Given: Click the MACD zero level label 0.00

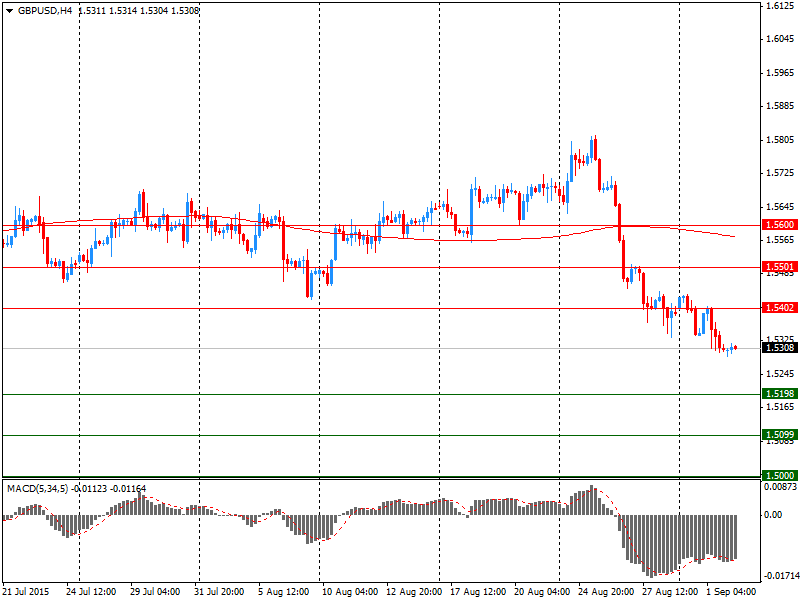Looking at the screenshot, I should click(x=773, y=515).
